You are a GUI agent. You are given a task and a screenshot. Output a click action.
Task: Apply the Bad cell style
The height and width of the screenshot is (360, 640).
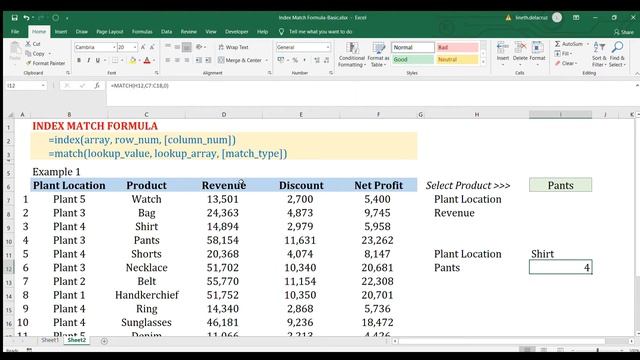pos(457,47)
